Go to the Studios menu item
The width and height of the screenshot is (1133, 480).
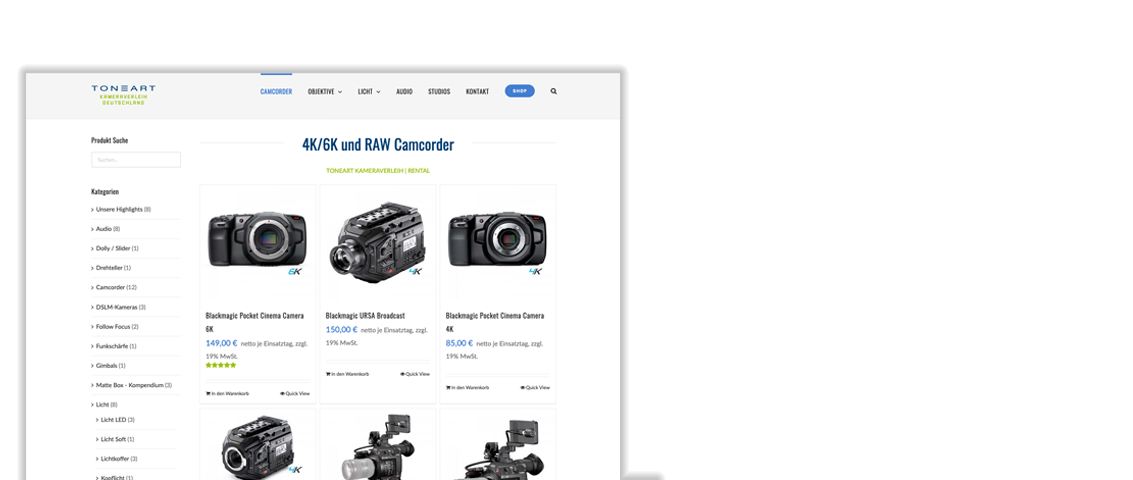[x=439, y=92]
